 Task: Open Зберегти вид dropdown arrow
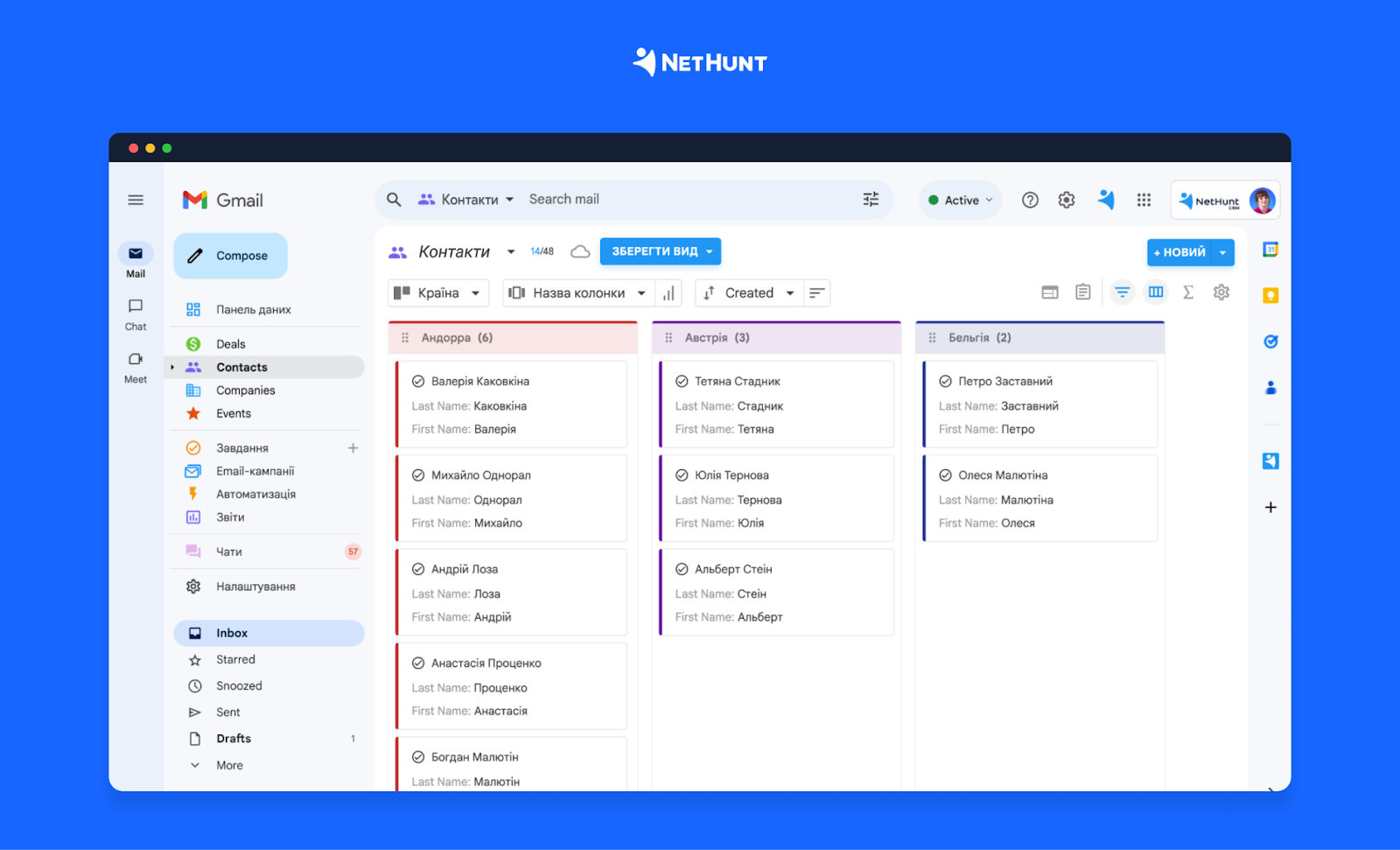pyautogui.click(x=710, y=252)
